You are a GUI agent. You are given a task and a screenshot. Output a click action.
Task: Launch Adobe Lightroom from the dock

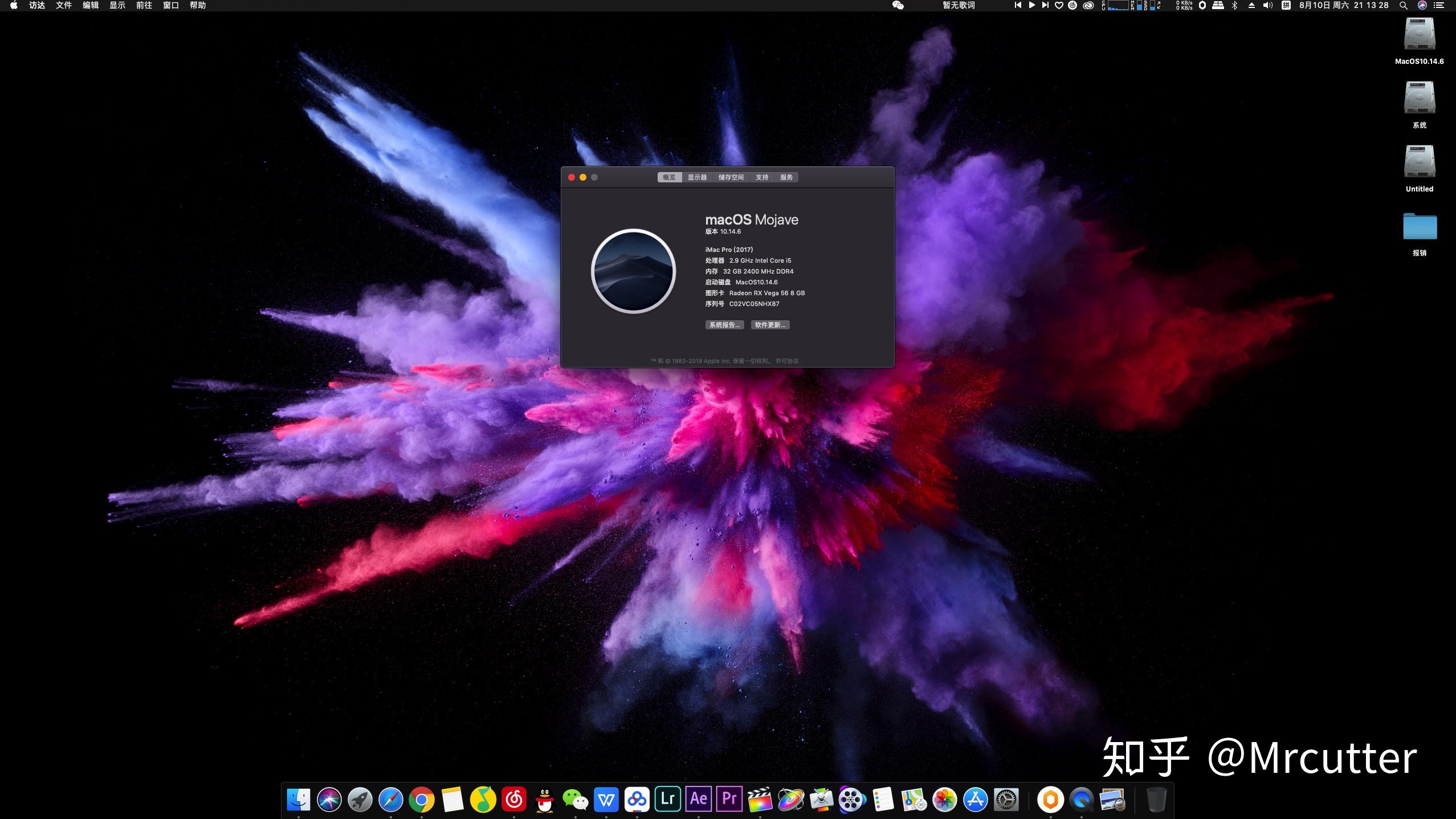click(667, 799)
